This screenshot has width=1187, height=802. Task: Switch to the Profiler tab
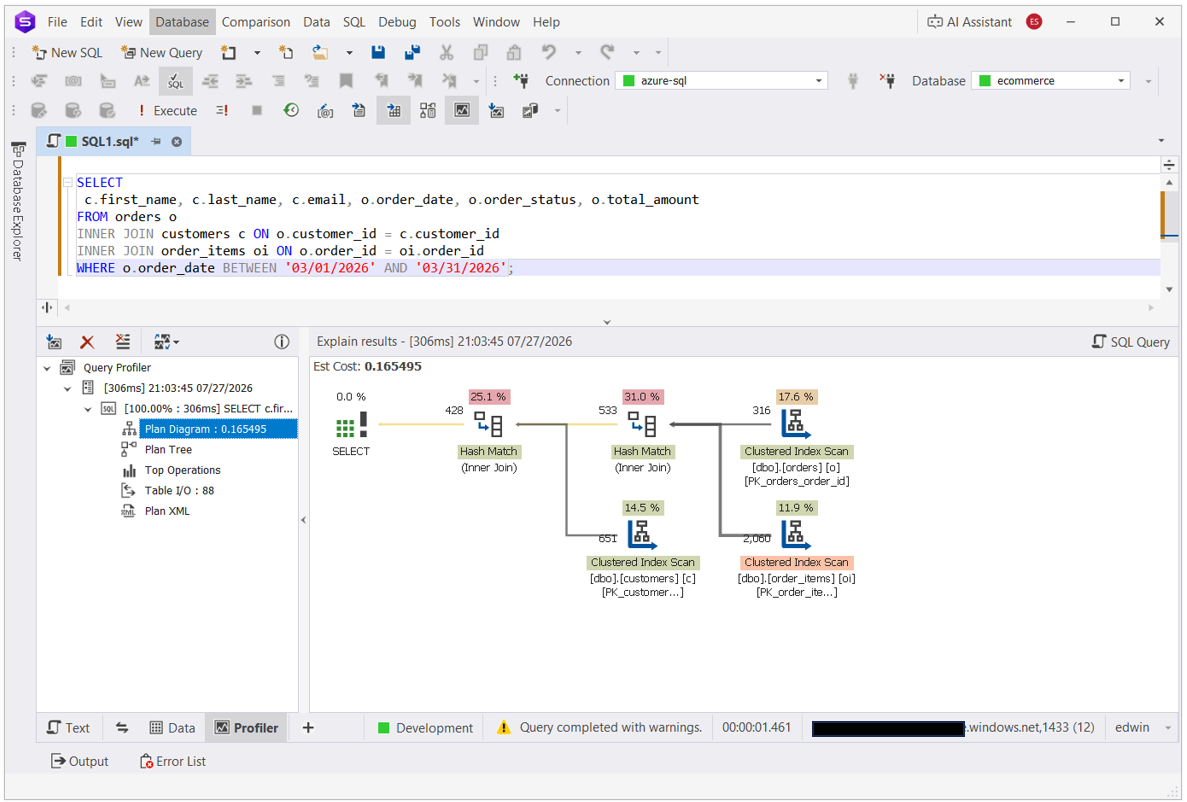[x=247, y=728]
